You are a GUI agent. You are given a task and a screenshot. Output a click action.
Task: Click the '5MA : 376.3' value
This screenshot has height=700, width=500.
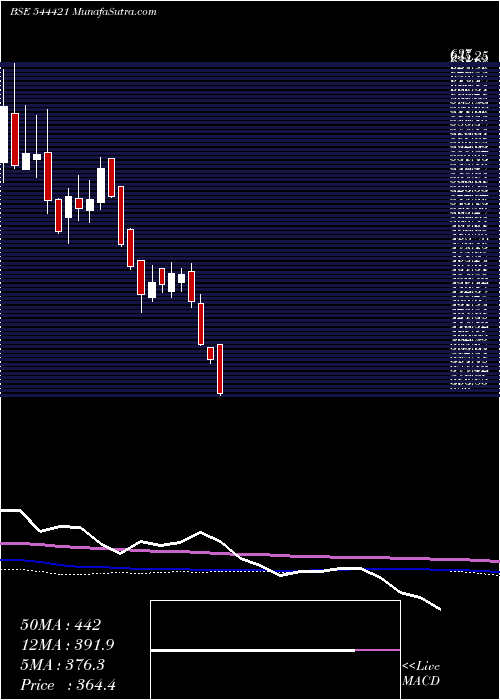pos(62,665)
